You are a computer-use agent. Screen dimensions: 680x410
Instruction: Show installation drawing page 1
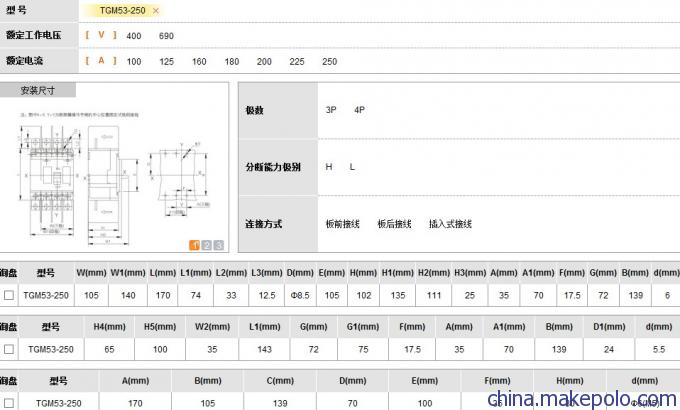(x=195, y=245)
